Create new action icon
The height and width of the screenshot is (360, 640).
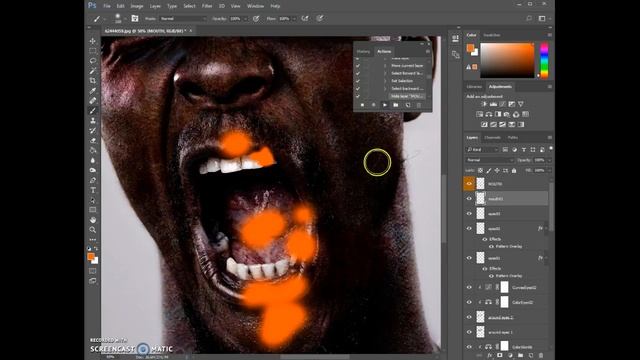407,105
